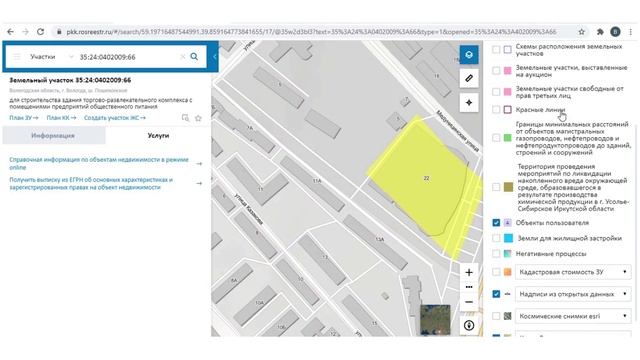Click the cyan swatch for Земли для жилищной застройки
The width and height of the screenshot is (640, 360).
point(508,238)
